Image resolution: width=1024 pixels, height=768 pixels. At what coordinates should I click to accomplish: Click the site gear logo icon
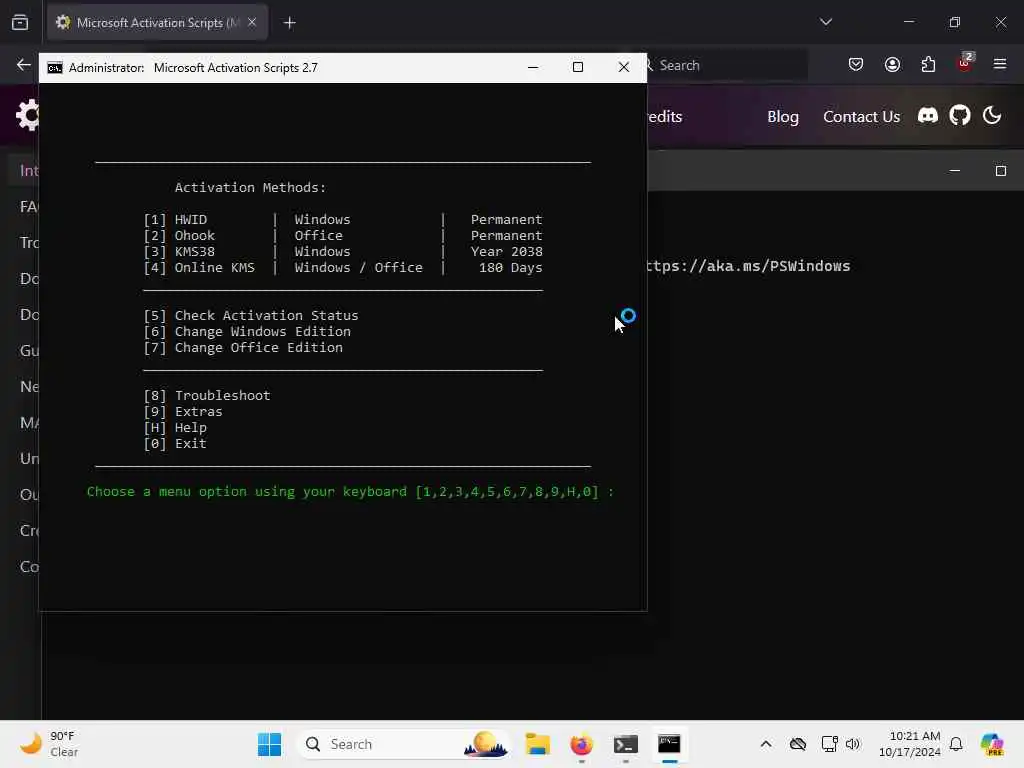coord(27,116)
